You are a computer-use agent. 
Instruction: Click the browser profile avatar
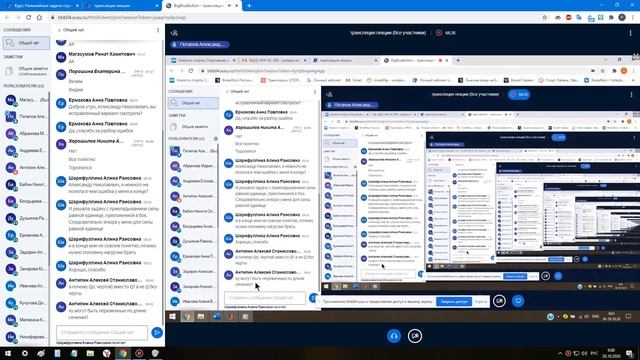point(622,18)
